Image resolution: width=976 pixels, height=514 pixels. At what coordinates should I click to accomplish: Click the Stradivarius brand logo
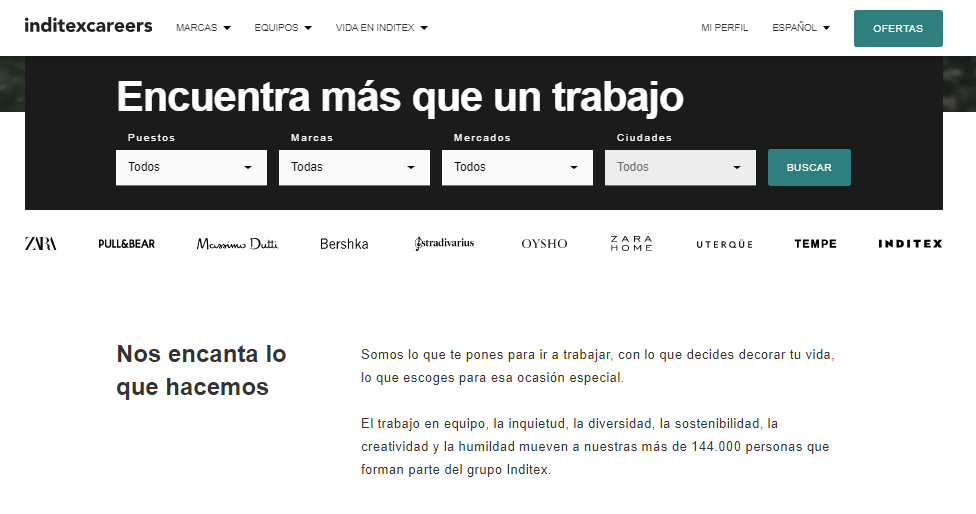click(444, 243)
